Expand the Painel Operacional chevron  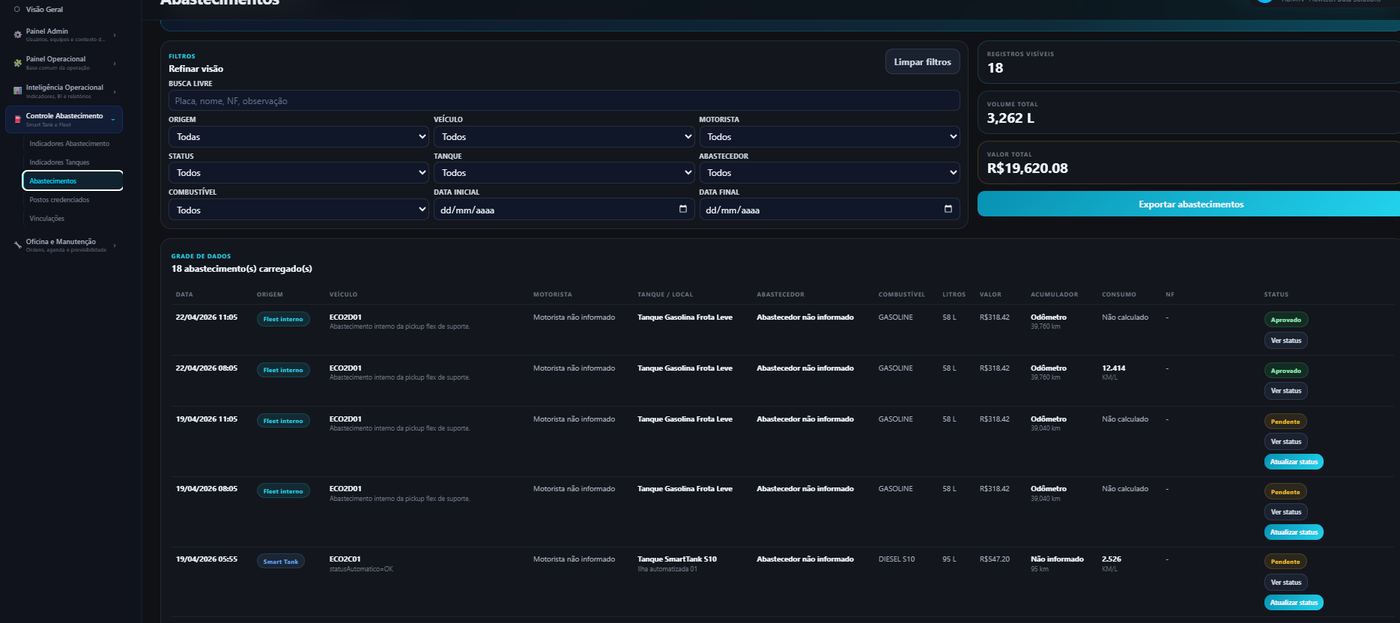(114, 63)
